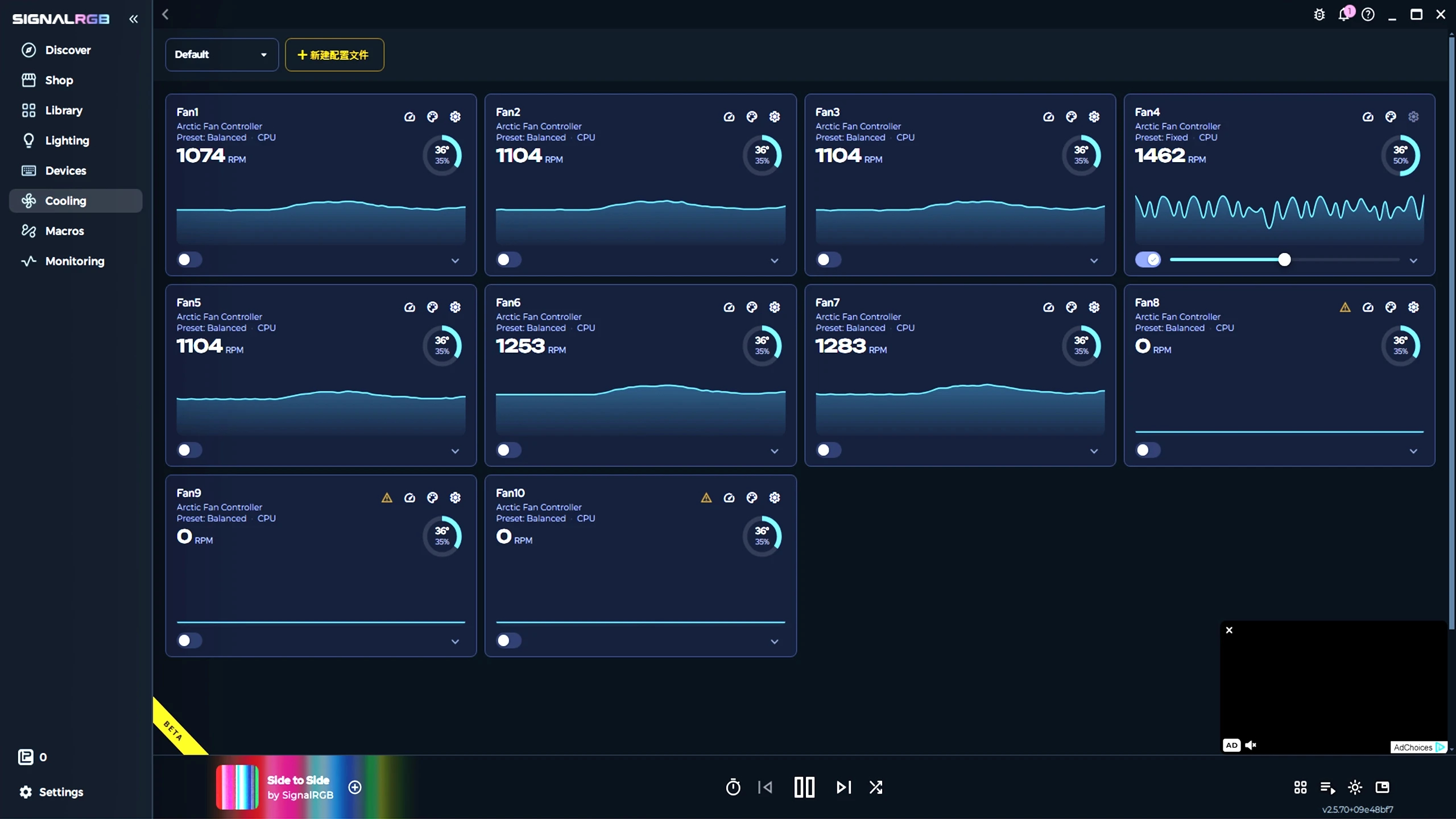The image size is (1456, 819).
Task: Open Fan1 speed curve gauge icon
Action: (409, 117)
